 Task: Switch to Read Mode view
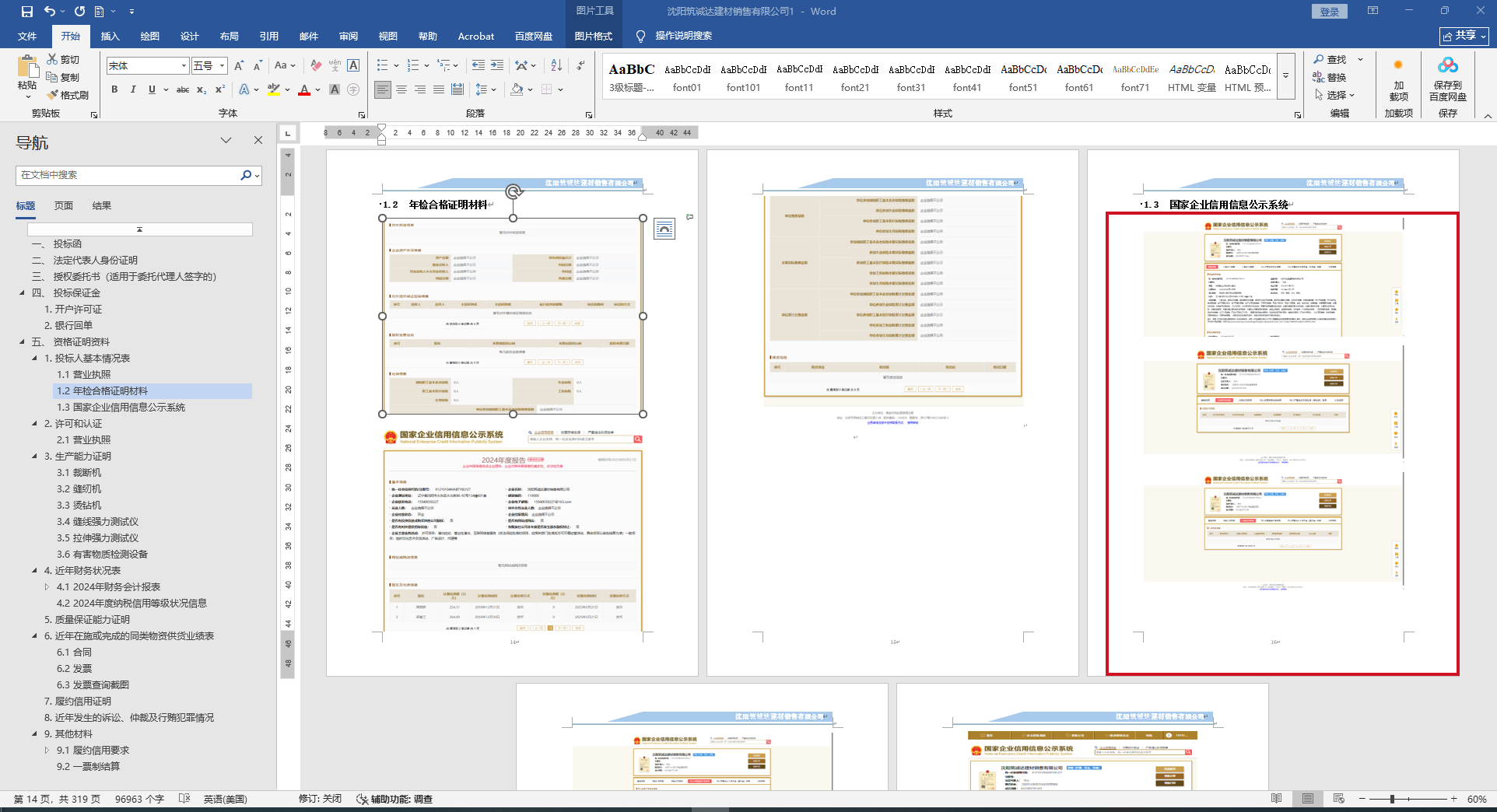point(1277,799)
